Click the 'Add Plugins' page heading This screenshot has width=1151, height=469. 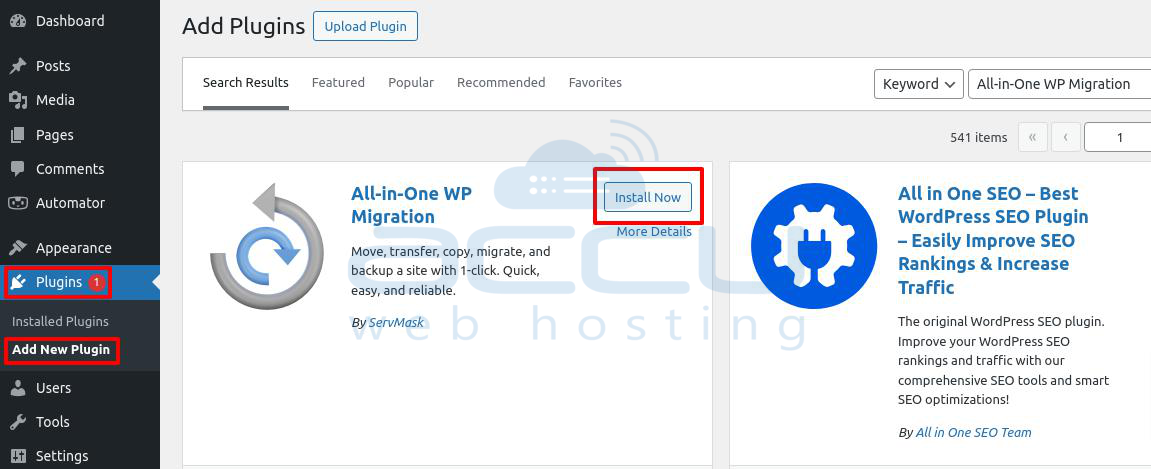(x=243, y=26)
